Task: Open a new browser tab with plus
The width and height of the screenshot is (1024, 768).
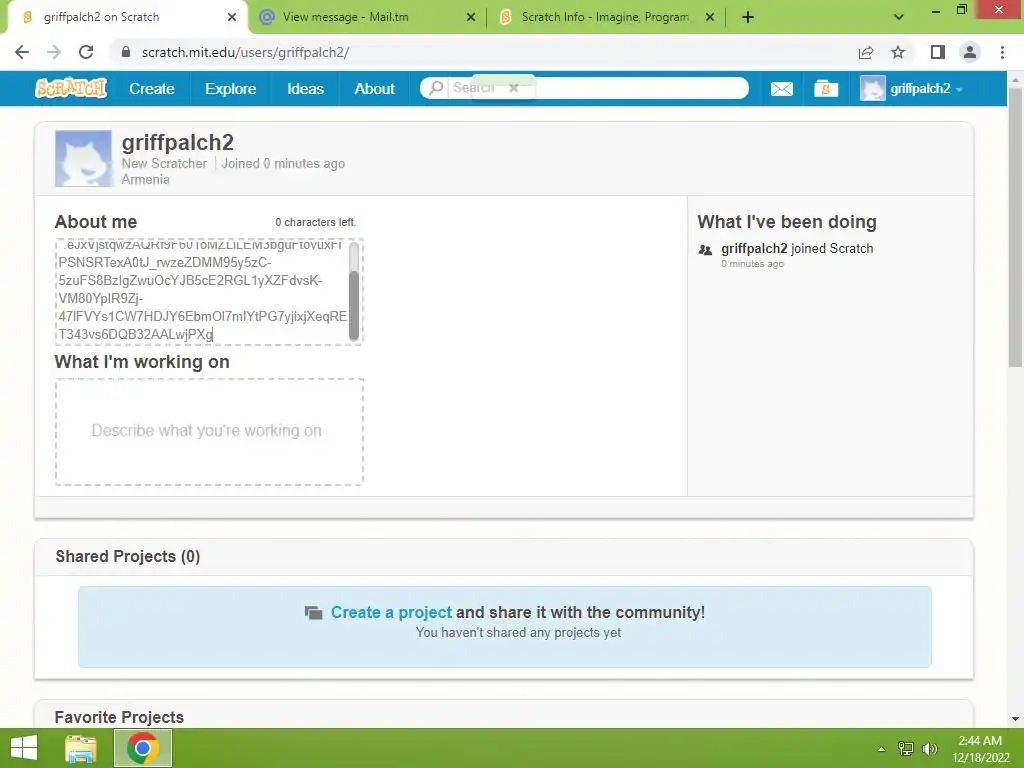Action: tap(748, 17)
